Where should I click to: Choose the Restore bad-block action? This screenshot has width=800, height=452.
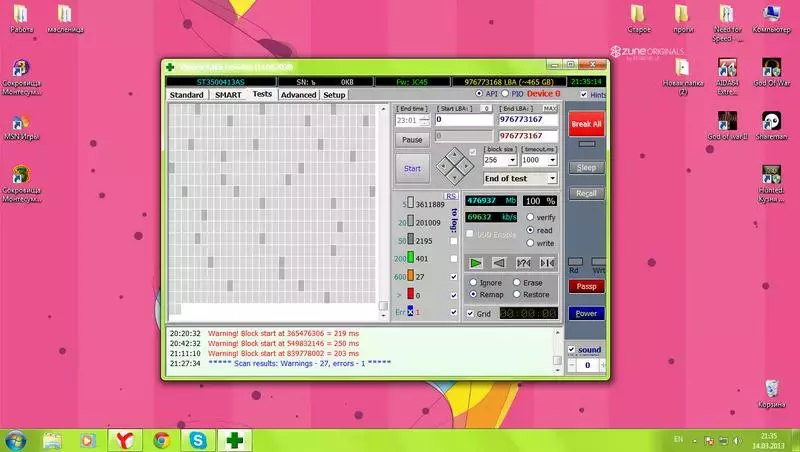pyautogui.click(x=517, y=294)
